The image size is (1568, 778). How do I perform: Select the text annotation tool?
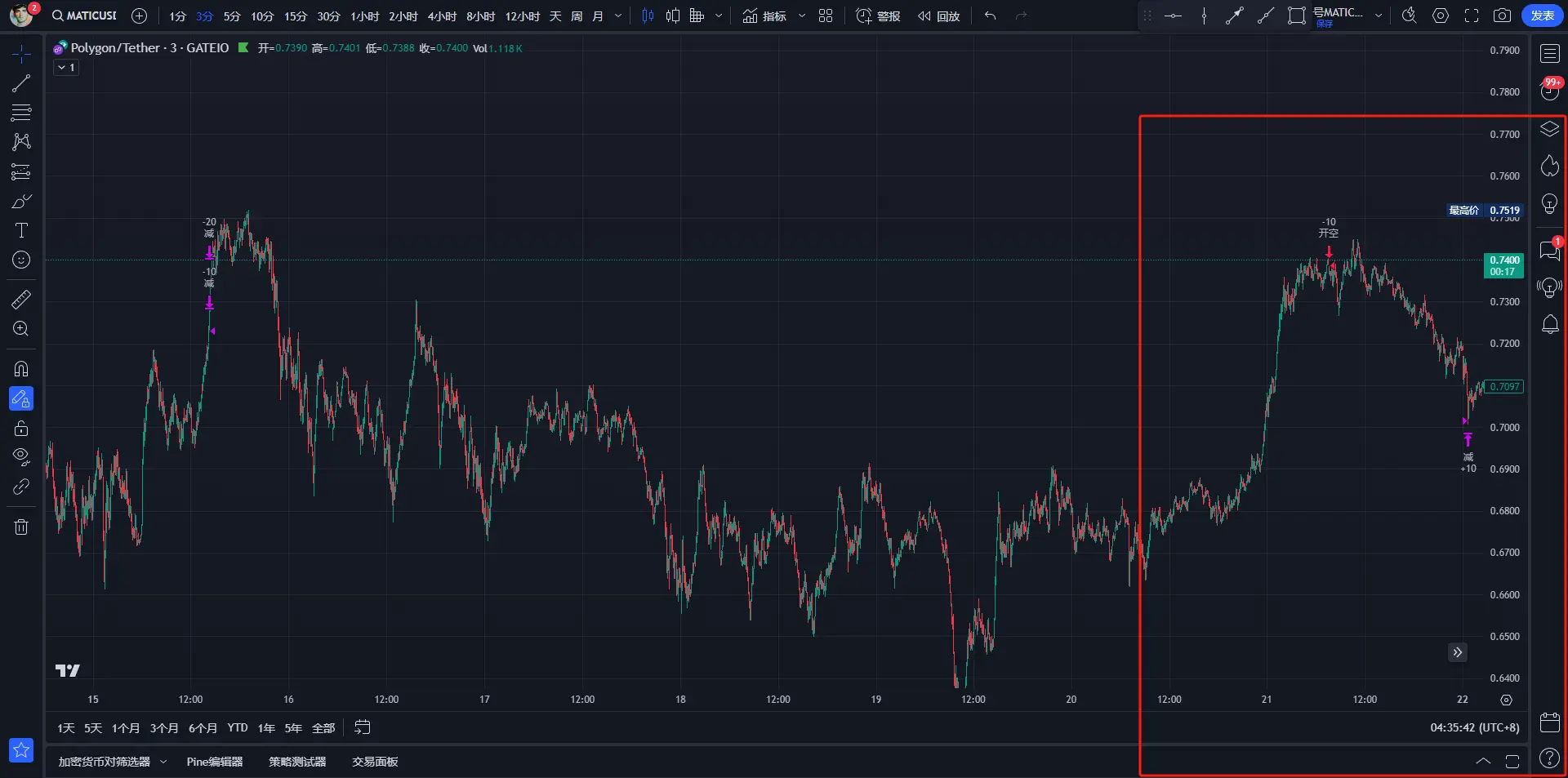[x=21, y=230]
